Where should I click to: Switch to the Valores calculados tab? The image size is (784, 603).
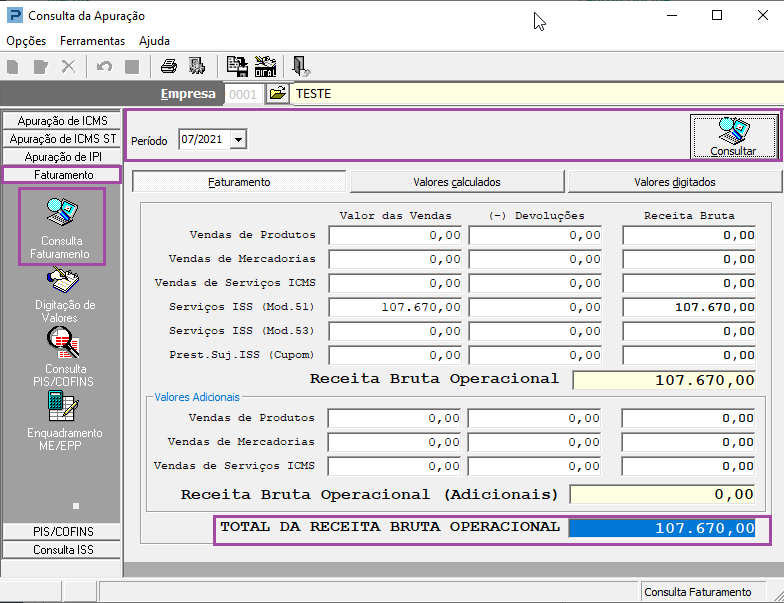click(x=457, y=182)
